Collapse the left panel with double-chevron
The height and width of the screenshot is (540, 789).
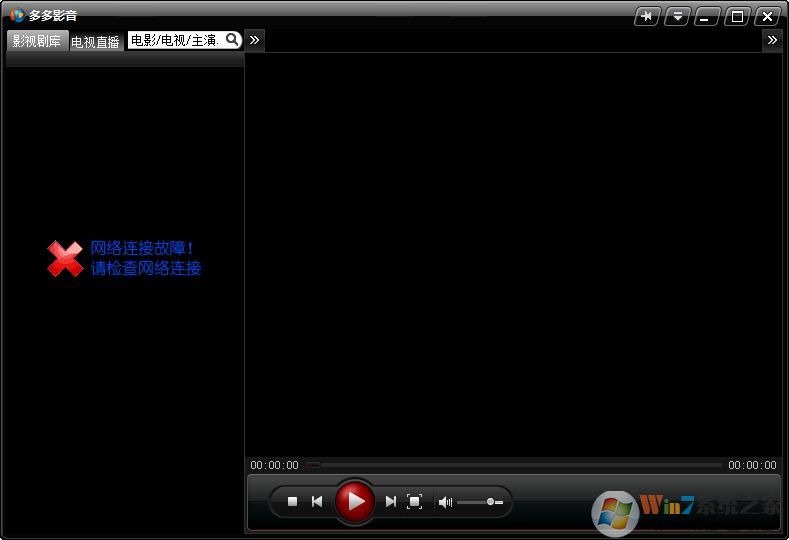[255, 40]
